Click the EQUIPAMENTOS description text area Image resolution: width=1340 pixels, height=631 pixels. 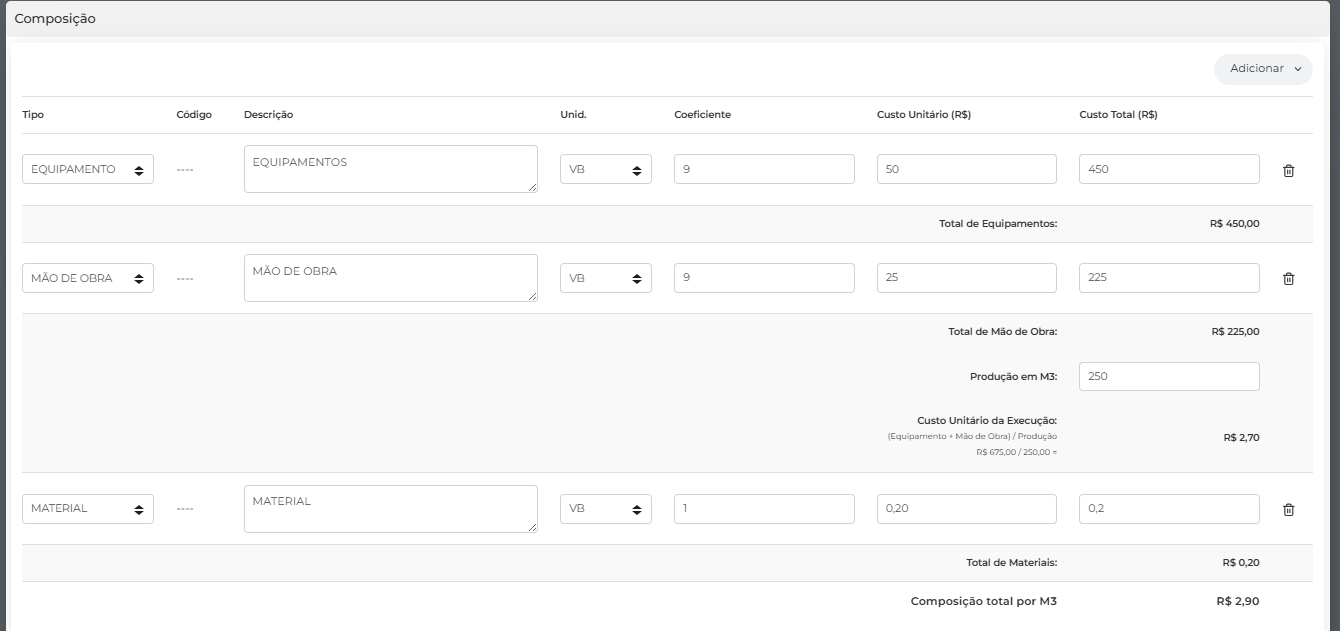[x=390, y=169]
